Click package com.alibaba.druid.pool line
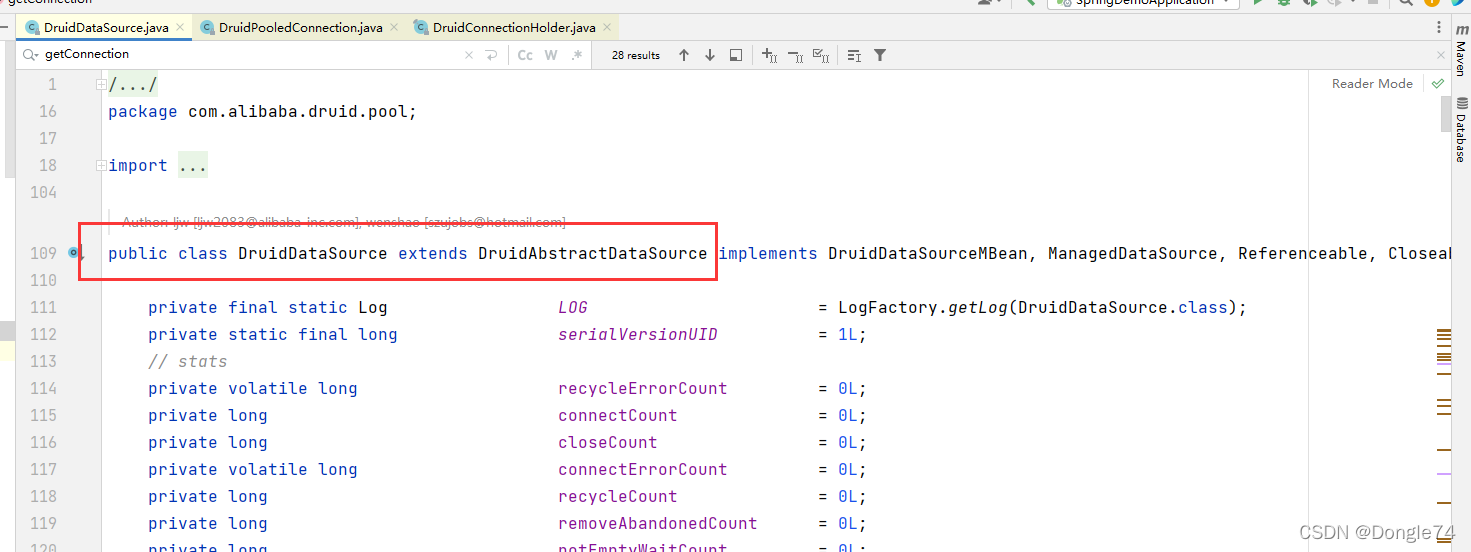The height and width of the screenshot is (552, 1471). click(x=262, y=112)
